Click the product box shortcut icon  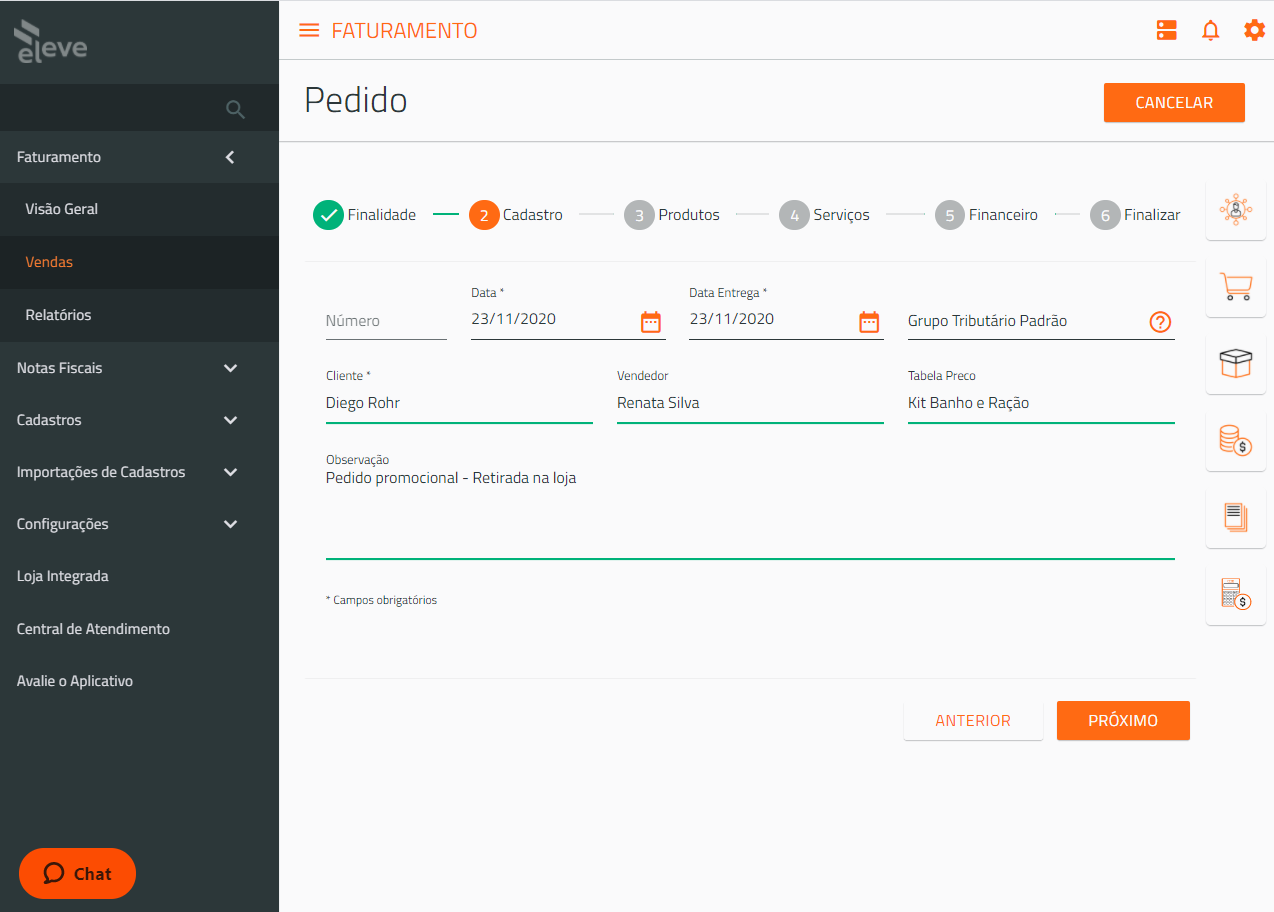click(1236, 364)
